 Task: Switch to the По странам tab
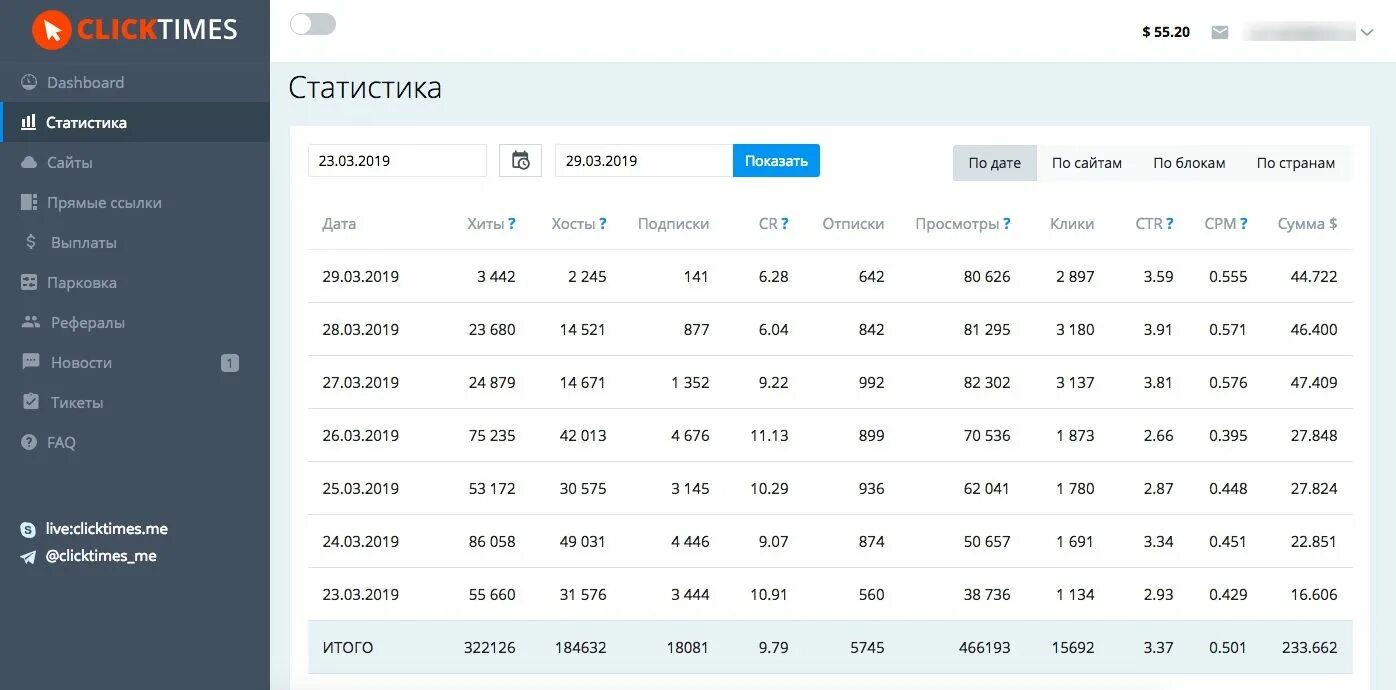(1296, 163)
